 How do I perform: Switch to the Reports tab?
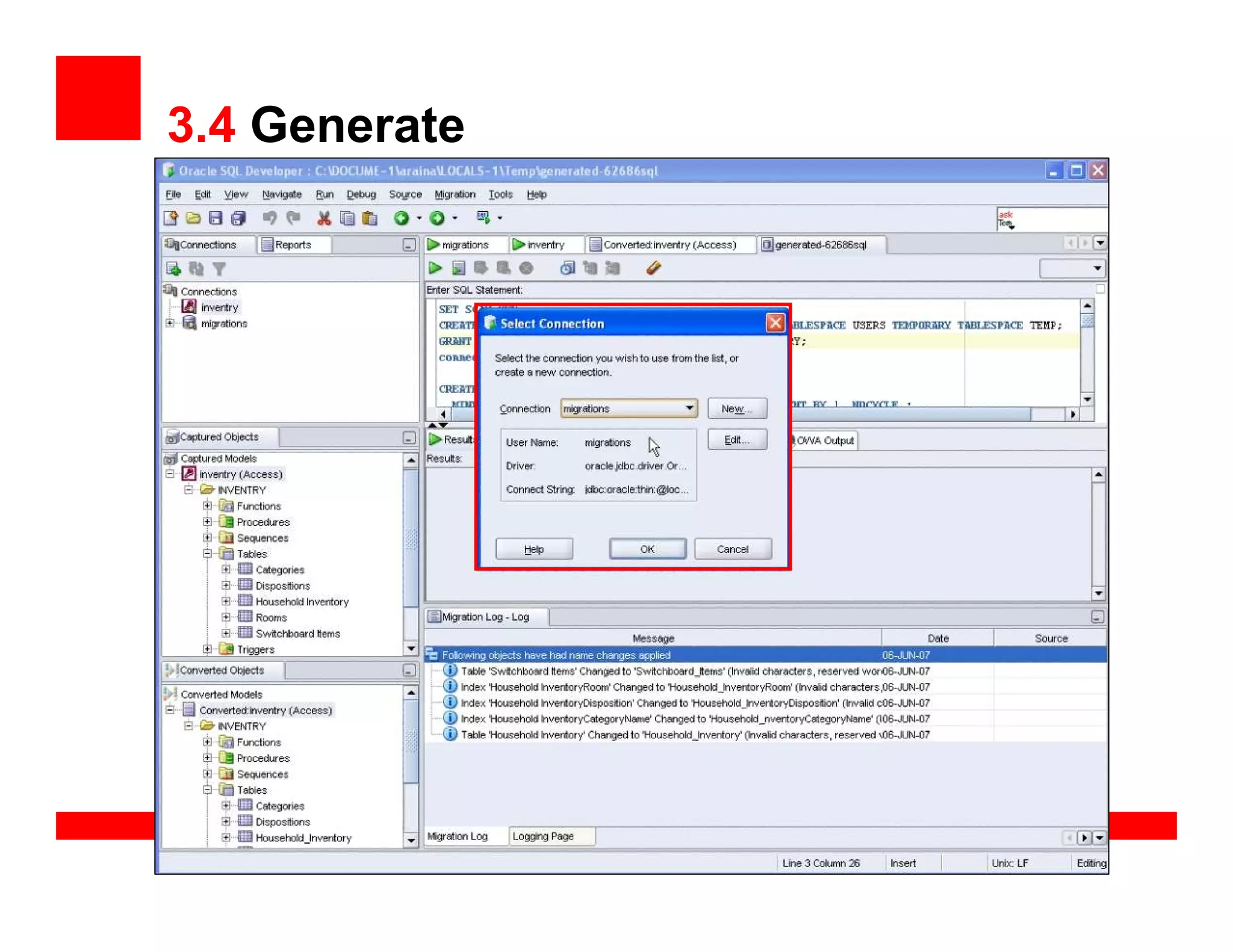tap(293, 245)
